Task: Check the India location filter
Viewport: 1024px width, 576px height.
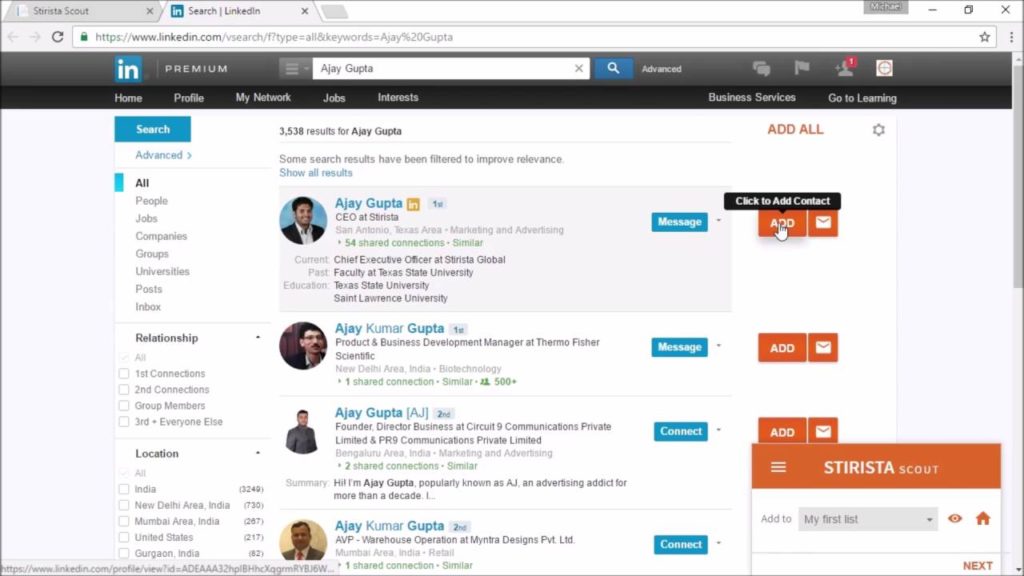Action: 124,489
